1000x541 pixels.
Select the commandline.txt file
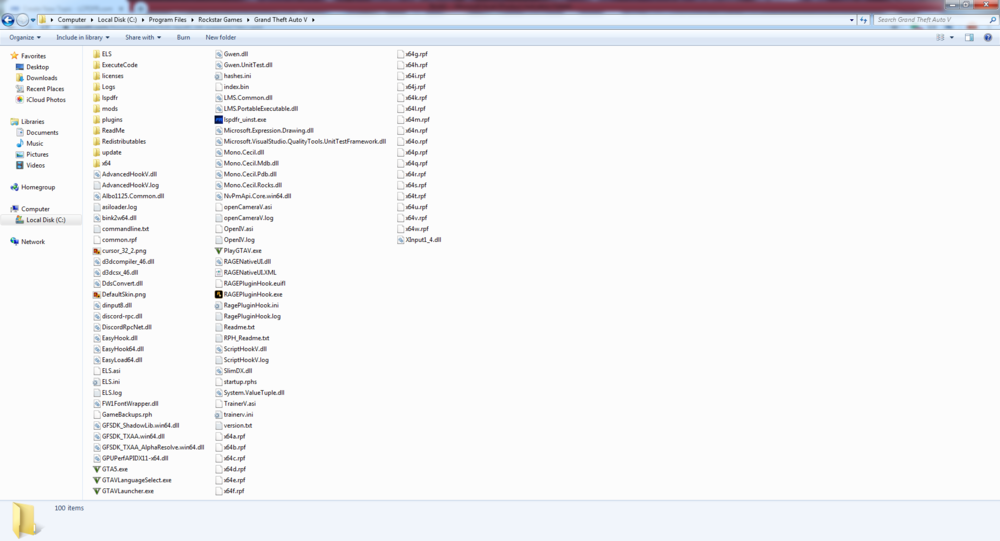[125, 229]
